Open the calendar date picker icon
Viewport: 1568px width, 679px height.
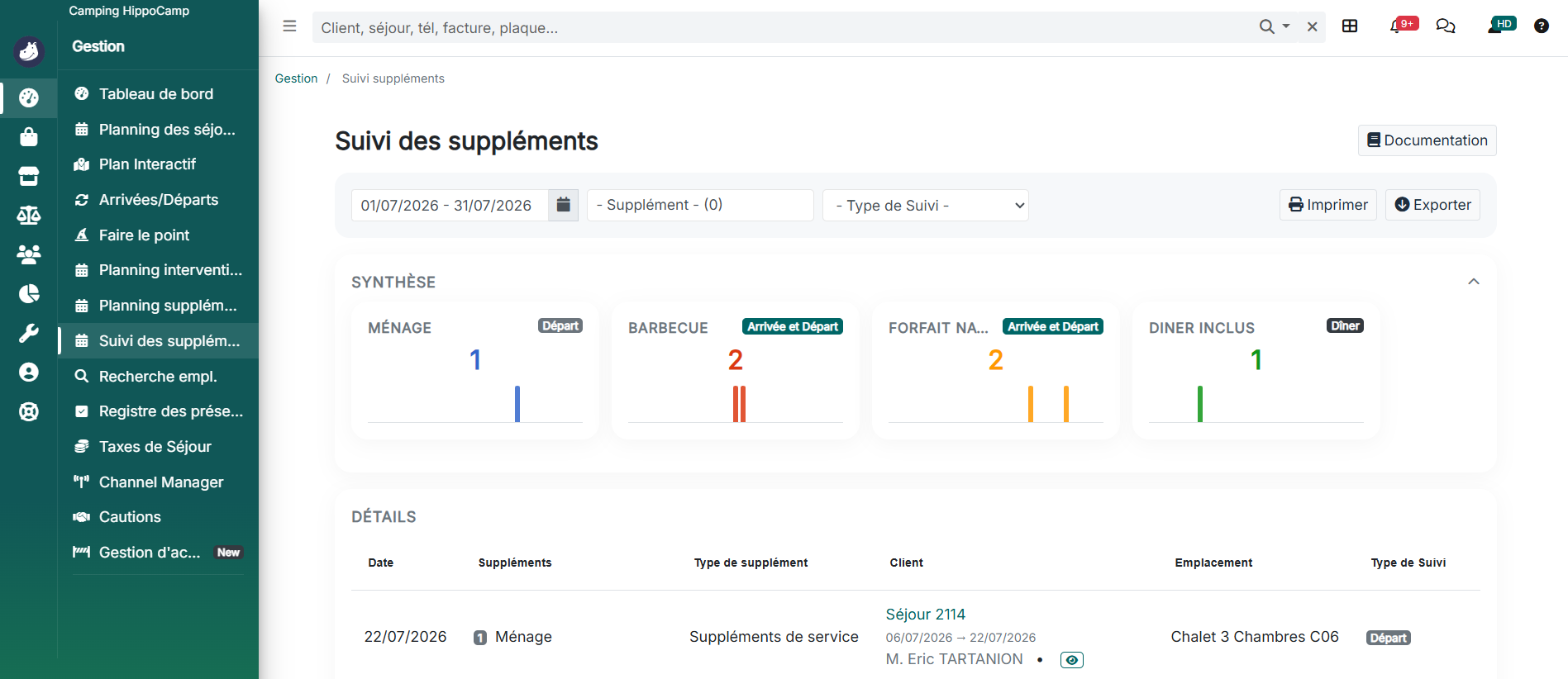coord(563,205)
